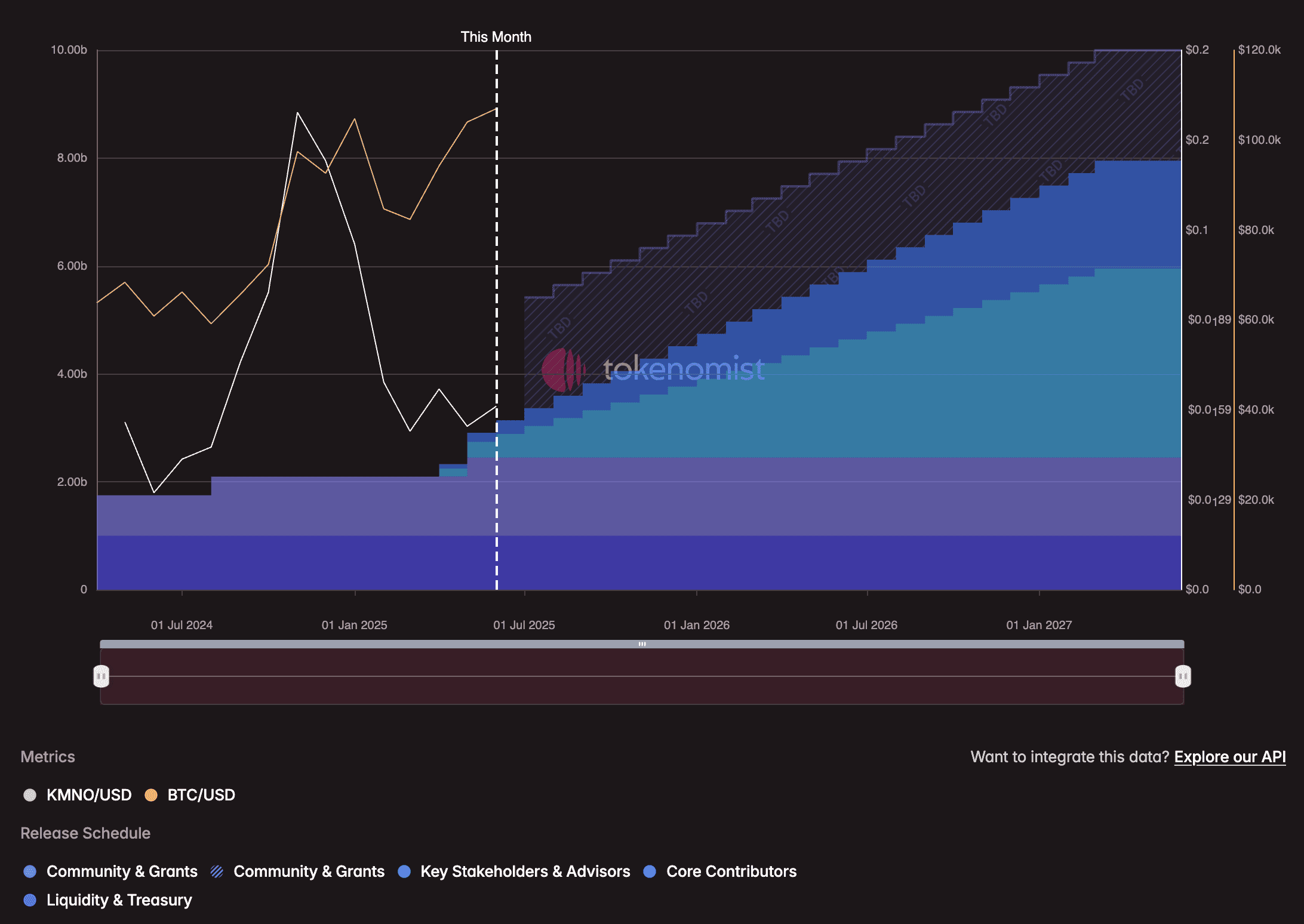Click Core Contributors legend dot
1304x924 pixels.
tap(650, 871)
